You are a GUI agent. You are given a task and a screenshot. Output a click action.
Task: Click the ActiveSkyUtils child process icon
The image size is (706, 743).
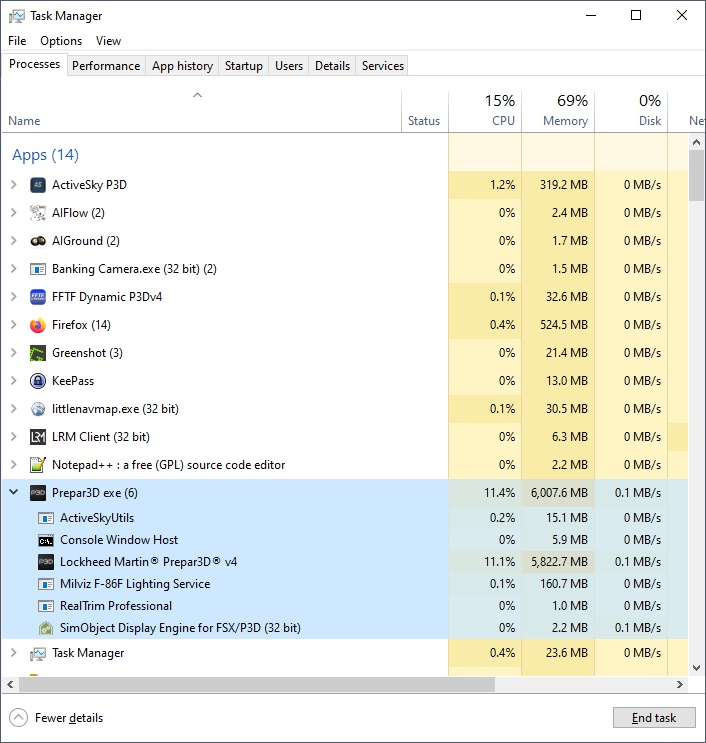click(x=46, y=518)
